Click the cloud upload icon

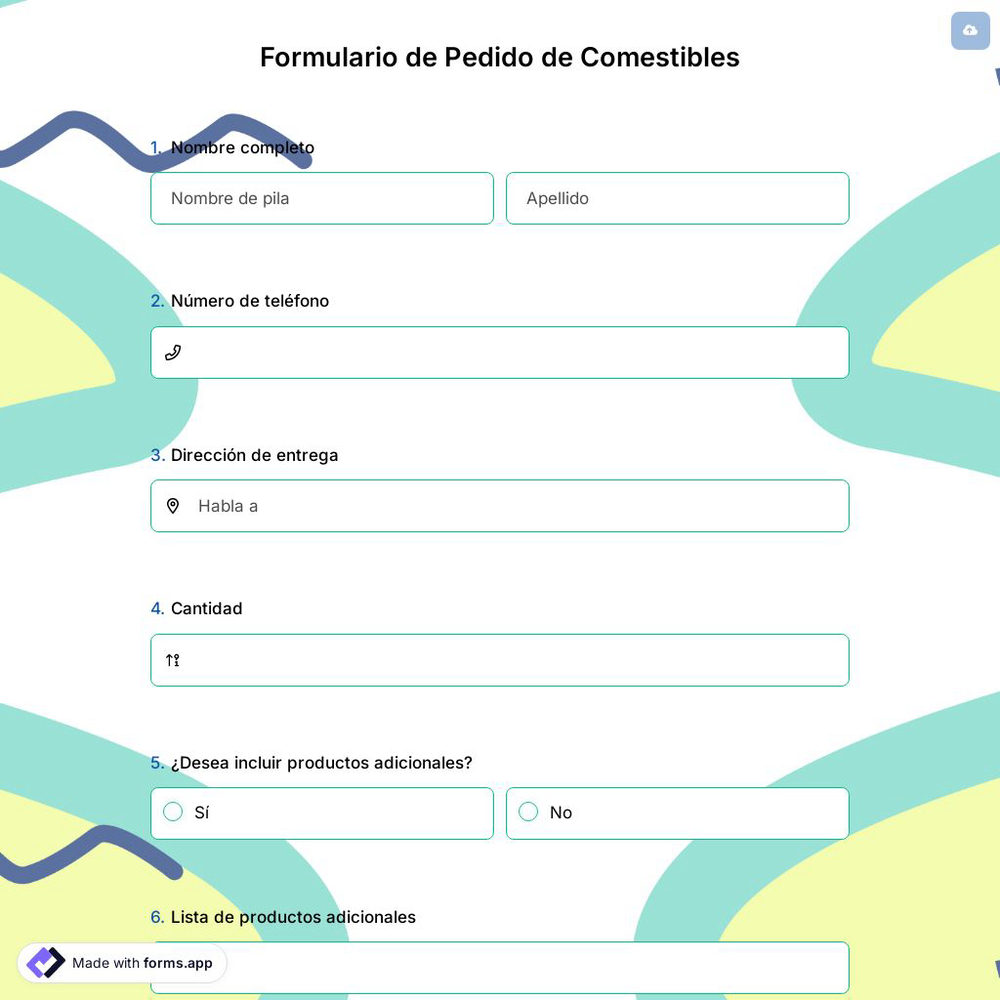click(x=970, y=31)
